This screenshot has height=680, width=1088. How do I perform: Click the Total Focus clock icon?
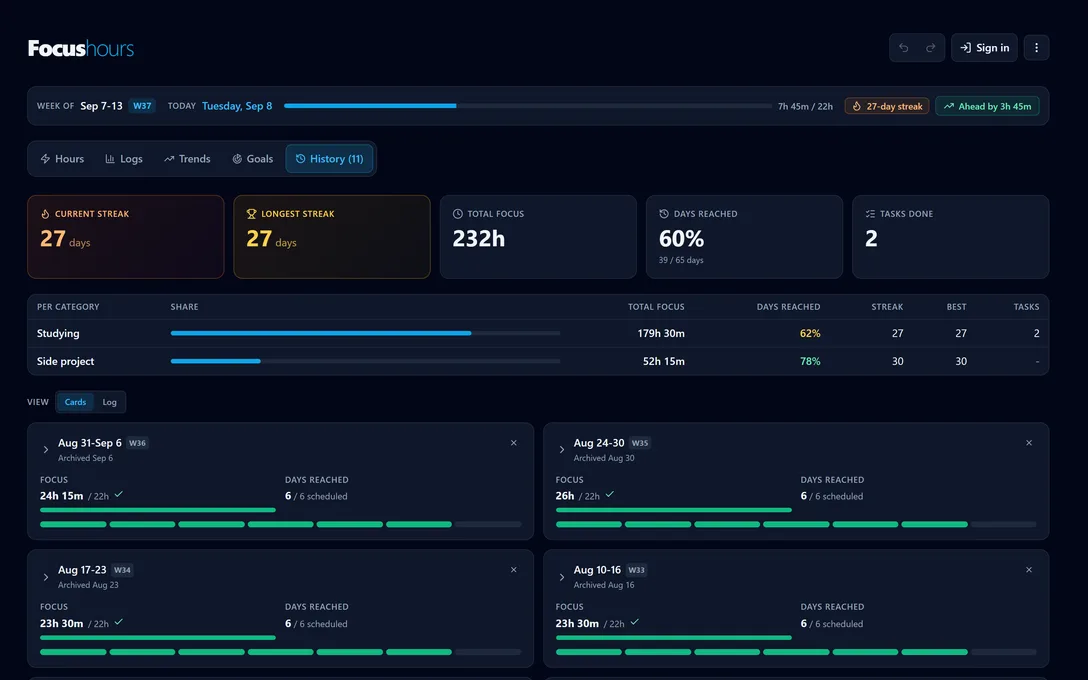tap(457, 214)
